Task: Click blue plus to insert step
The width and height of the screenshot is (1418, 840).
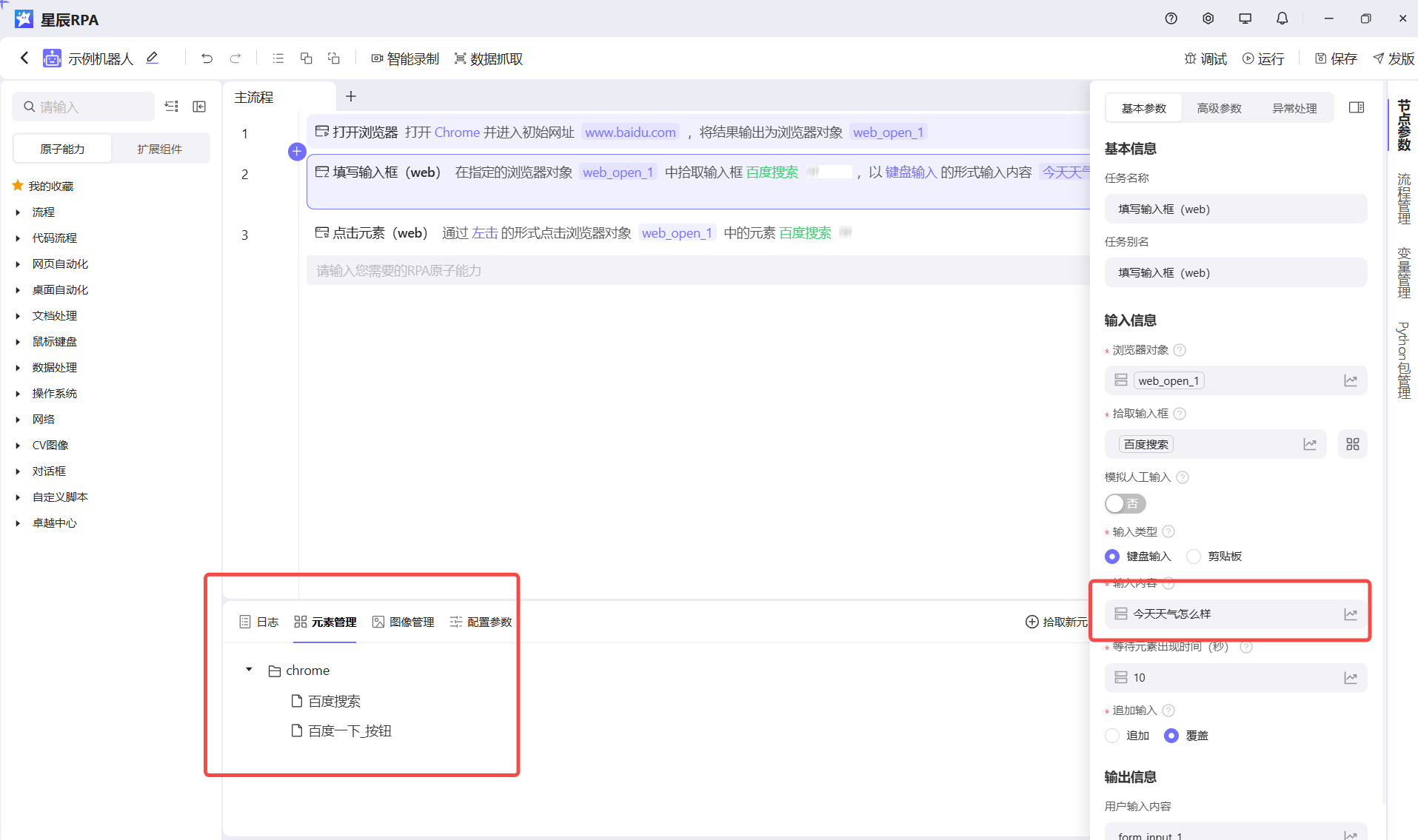Action: coord(297,152)
